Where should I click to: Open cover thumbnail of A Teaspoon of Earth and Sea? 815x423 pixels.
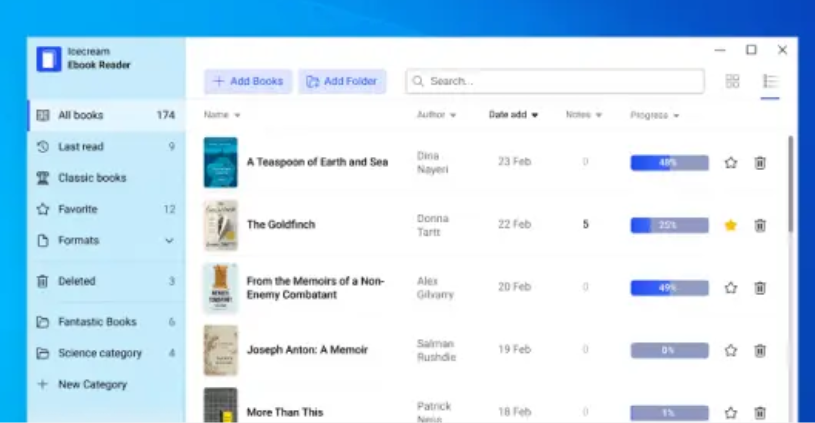click(x=220, y=162)
